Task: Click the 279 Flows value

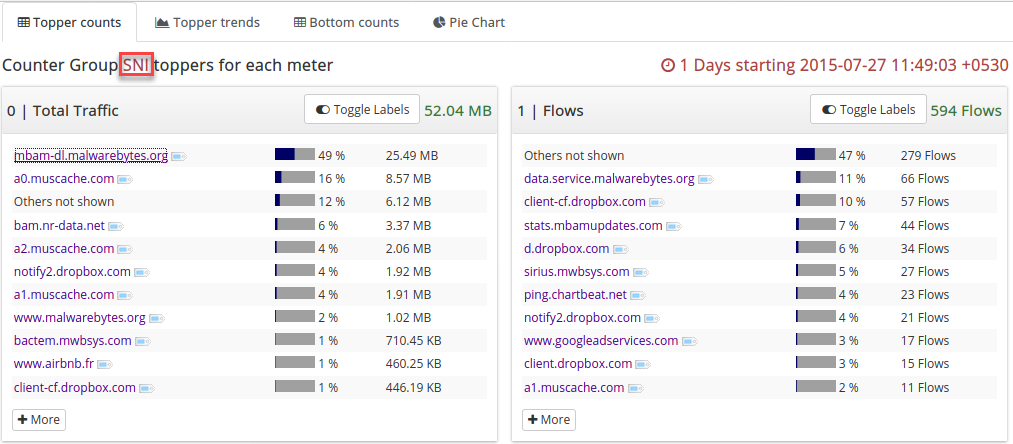Action: pyautogui.click(x=928, y=156)
